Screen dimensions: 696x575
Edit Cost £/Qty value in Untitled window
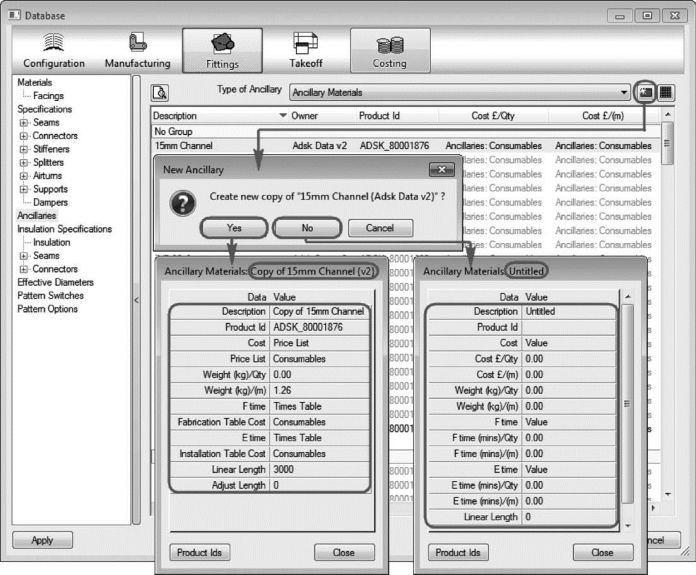(x=569, y=359)
